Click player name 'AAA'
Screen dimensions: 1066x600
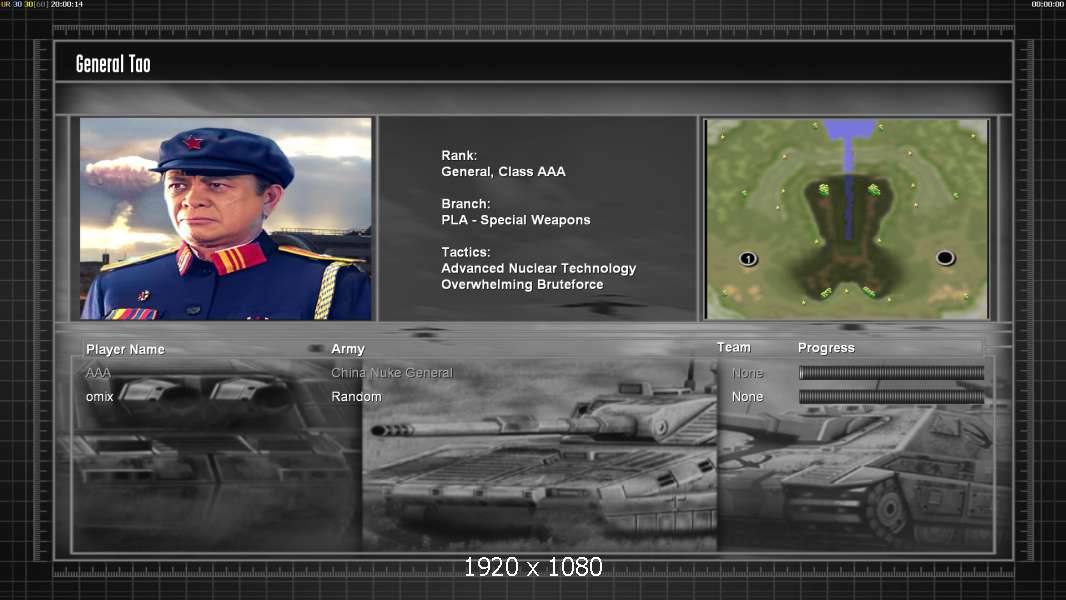[98, 373]
